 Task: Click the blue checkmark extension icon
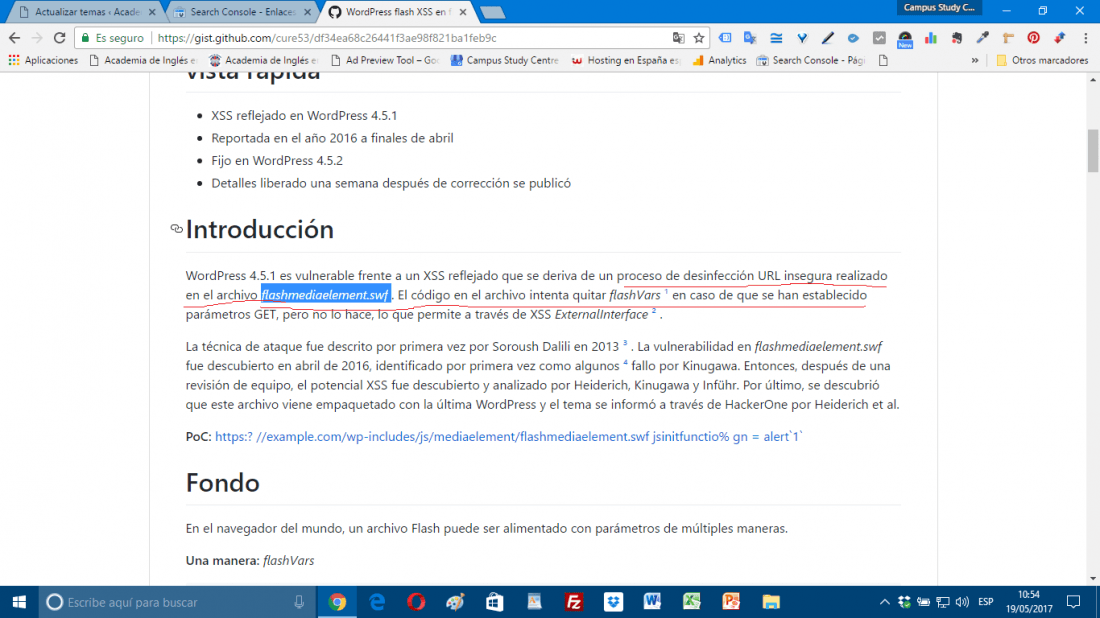pyautogui.click(x=853, y=38)
